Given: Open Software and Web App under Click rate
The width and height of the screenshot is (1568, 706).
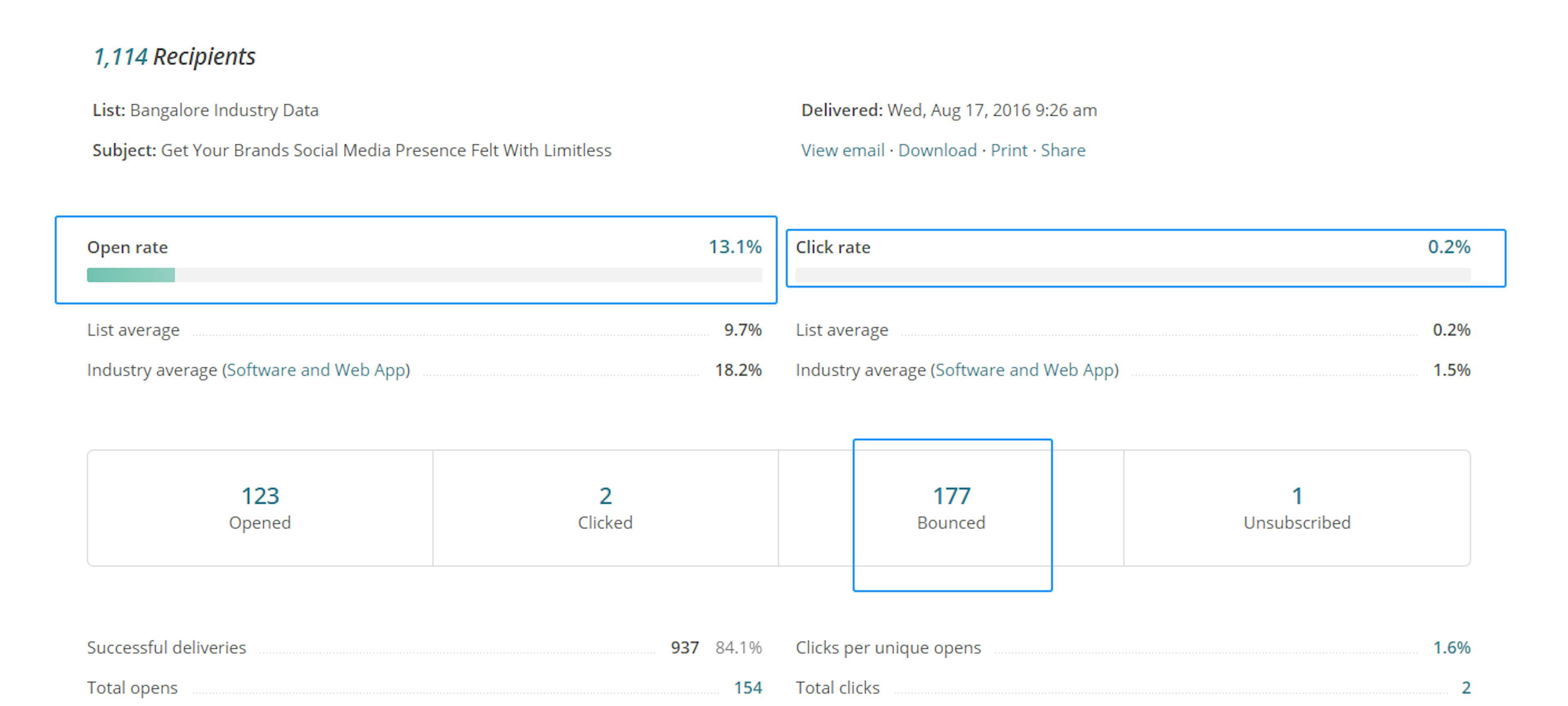Looking at the screenshot, I should [1025, 370].
